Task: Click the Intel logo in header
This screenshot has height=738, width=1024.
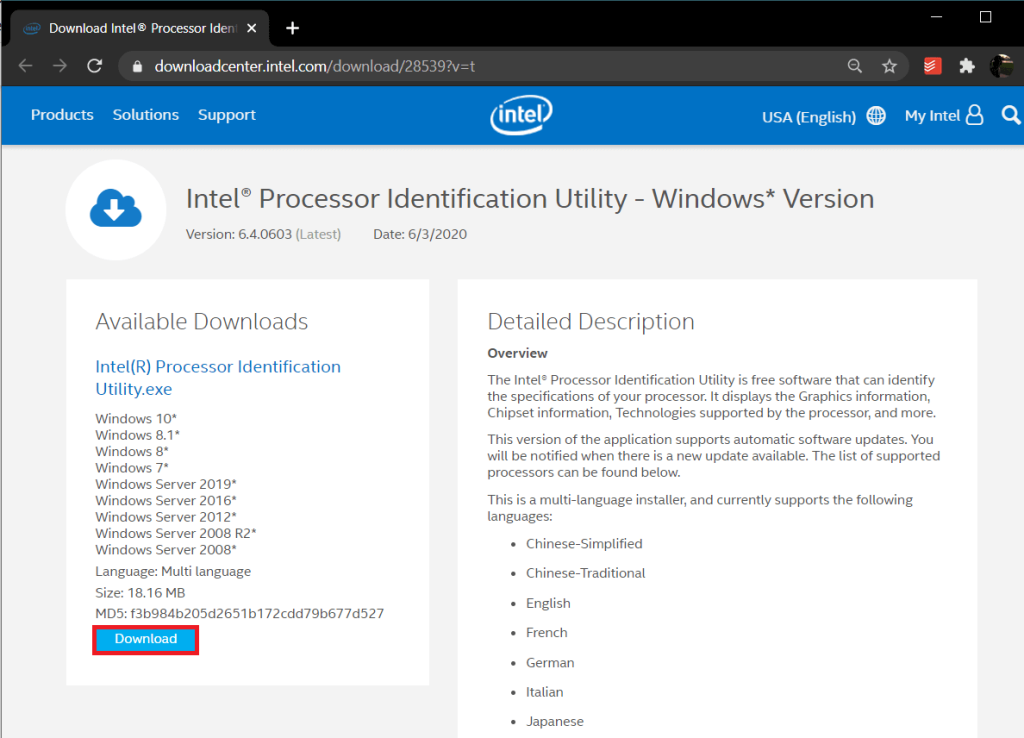Action: (x=521, y=115)
